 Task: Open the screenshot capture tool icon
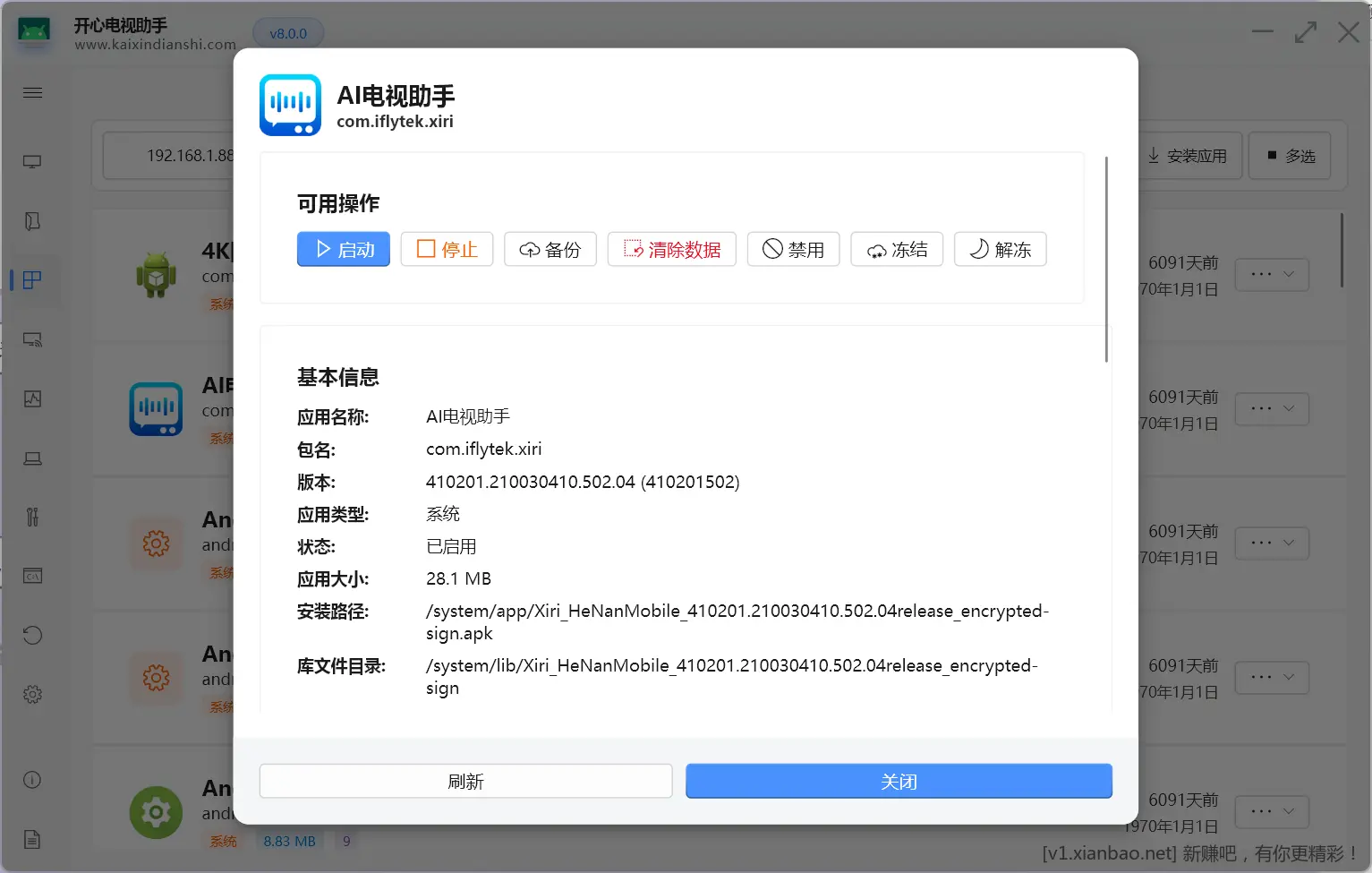32,398
